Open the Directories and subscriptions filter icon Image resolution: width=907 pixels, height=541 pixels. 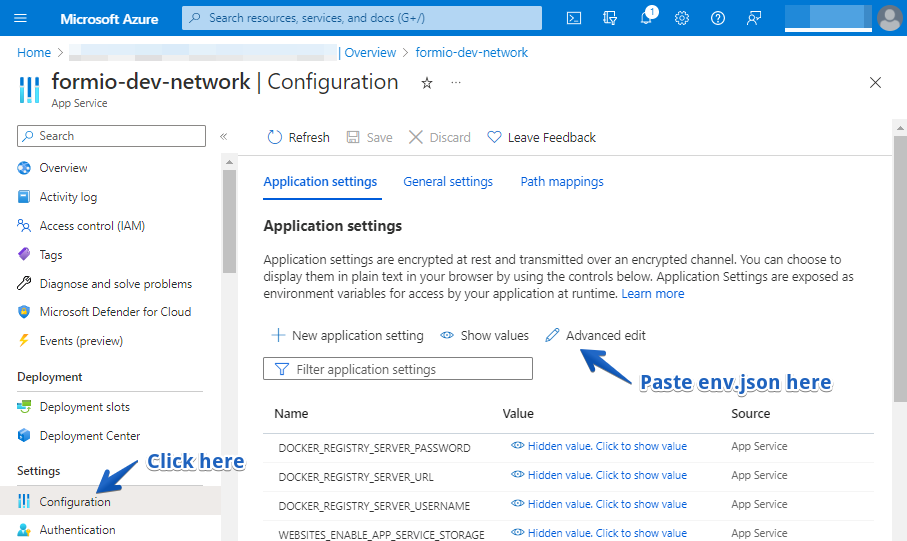point(610,19)
